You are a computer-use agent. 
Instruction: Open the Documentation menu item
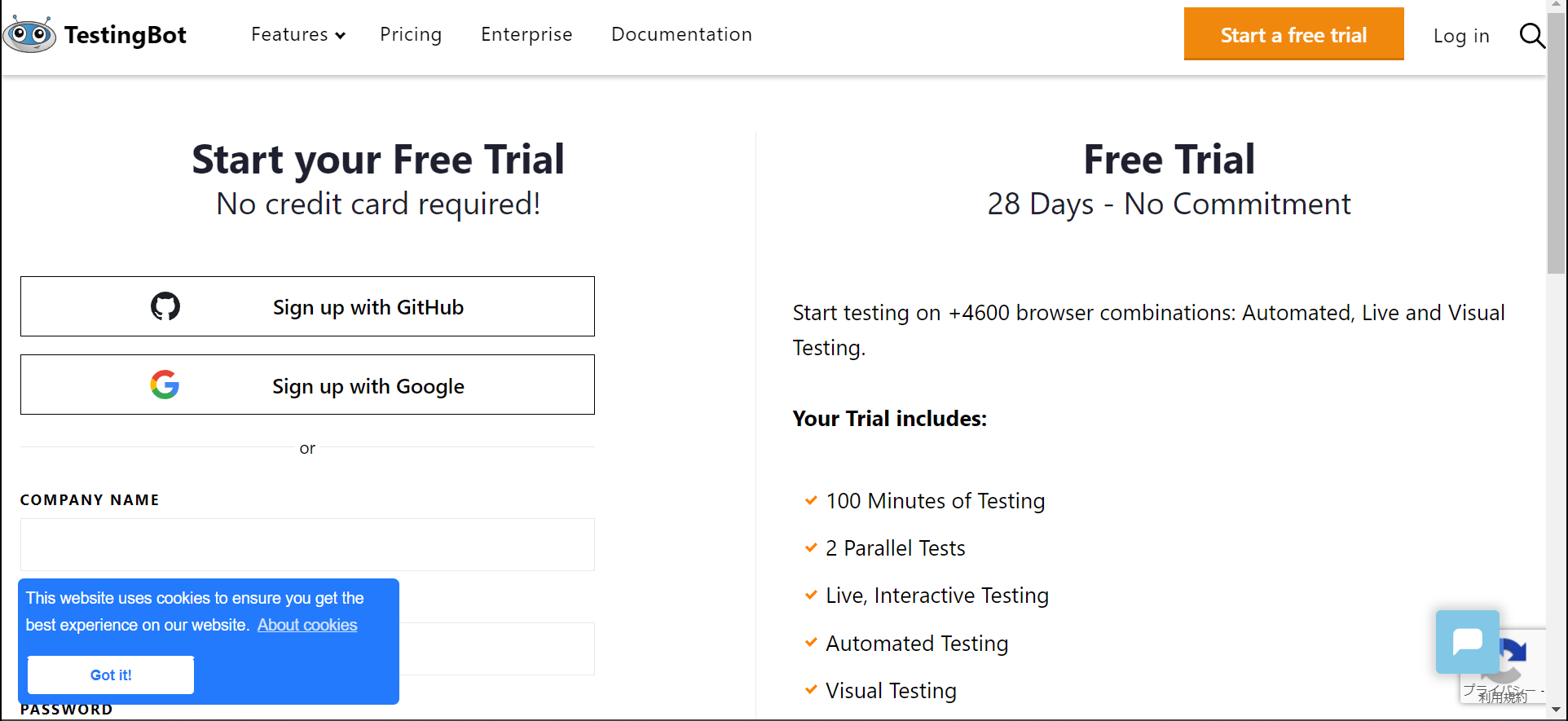pos(681,34)
